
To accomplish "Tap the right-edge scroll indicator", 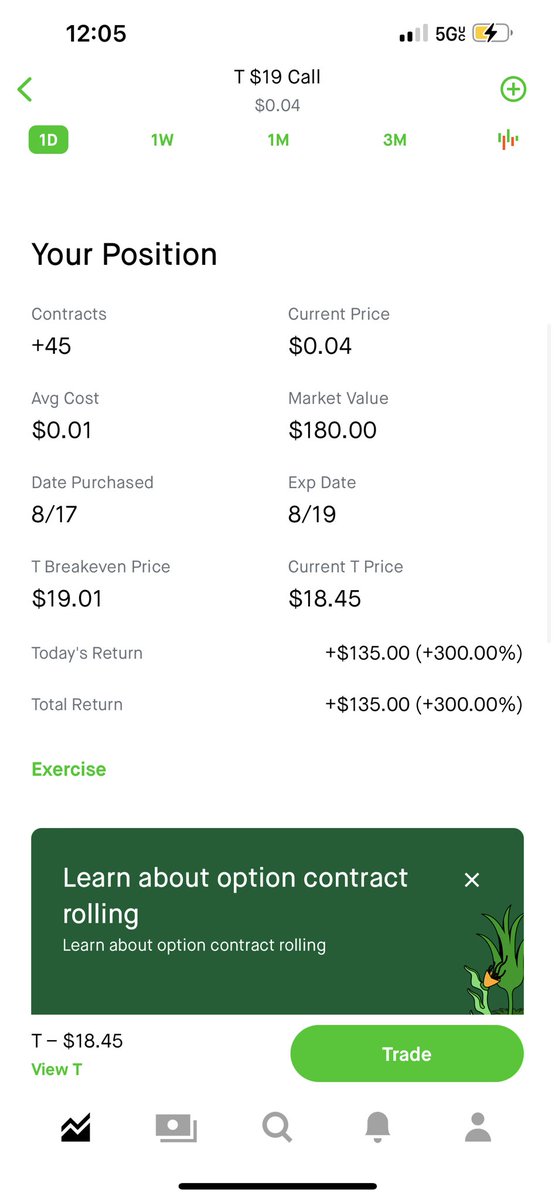I will click(548, 483).
